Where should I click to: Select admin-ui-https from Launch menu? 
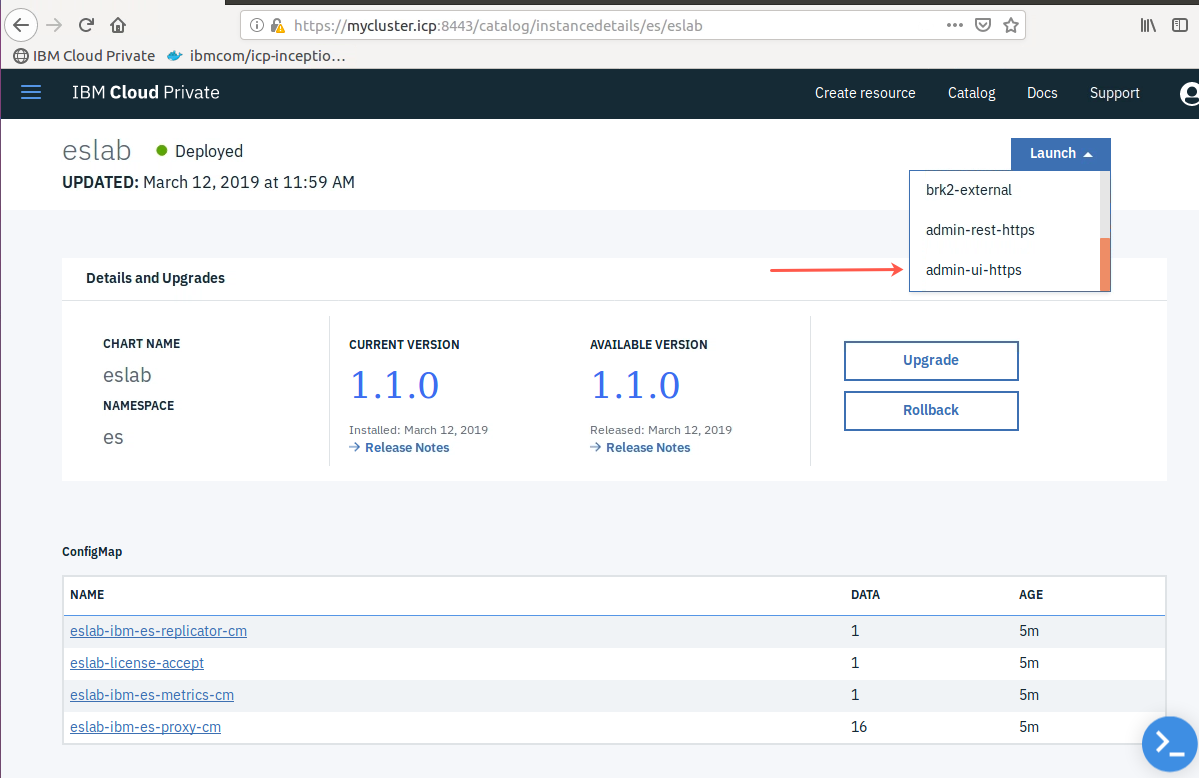point(973,270)
